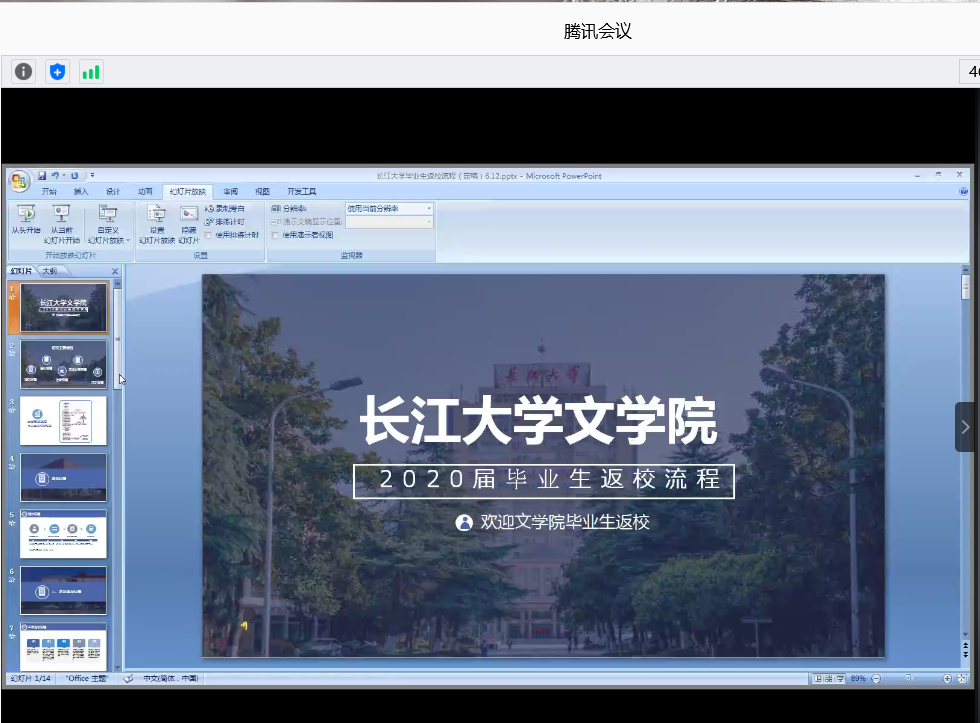The image size is (980, 723).
Task: Select slide 4 thumbnail in panel
Action: 63,478
